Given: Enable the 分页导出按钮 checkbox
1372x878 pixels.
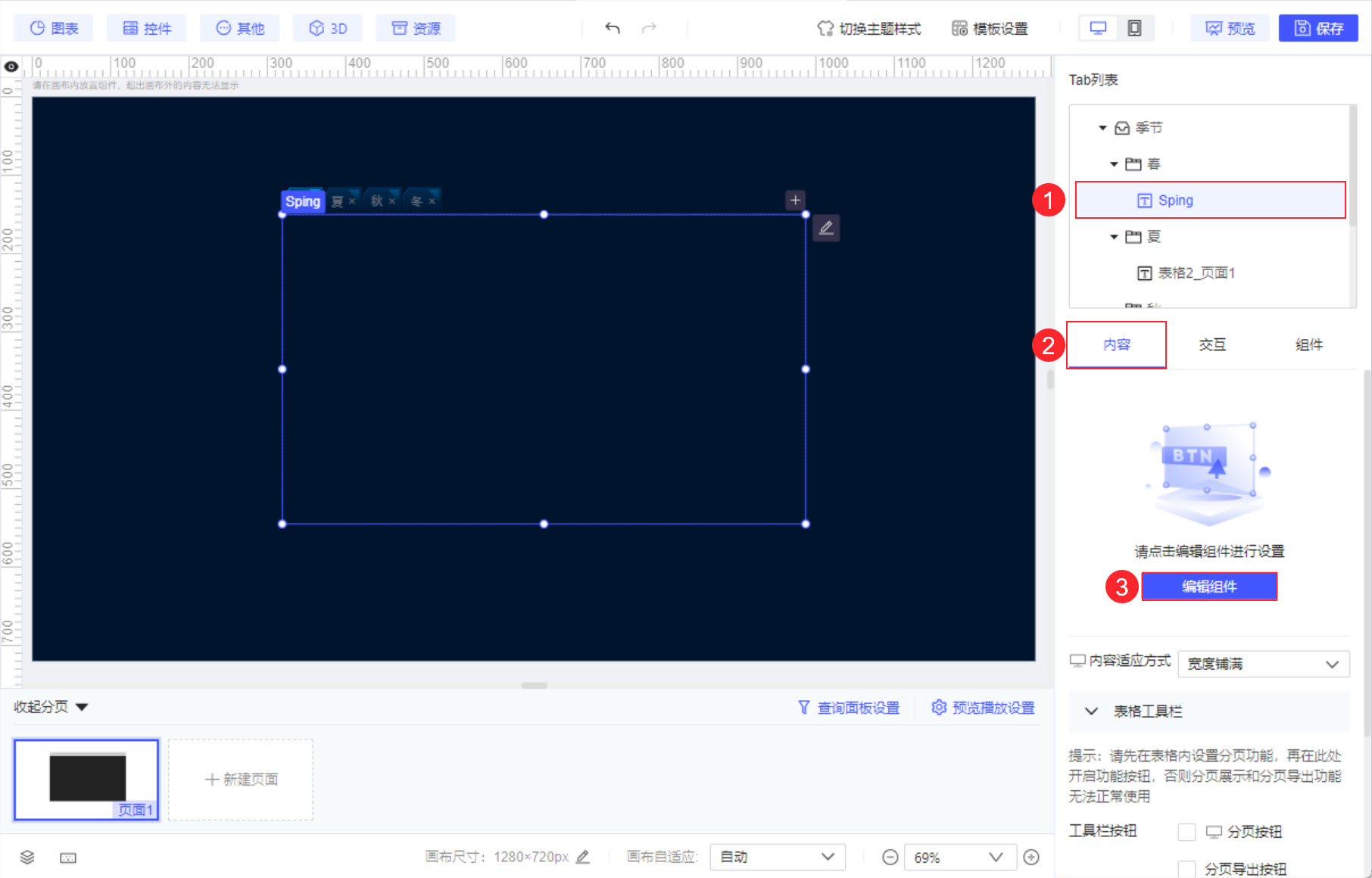Looking at the screenshot, I should tap(1187, 869).
